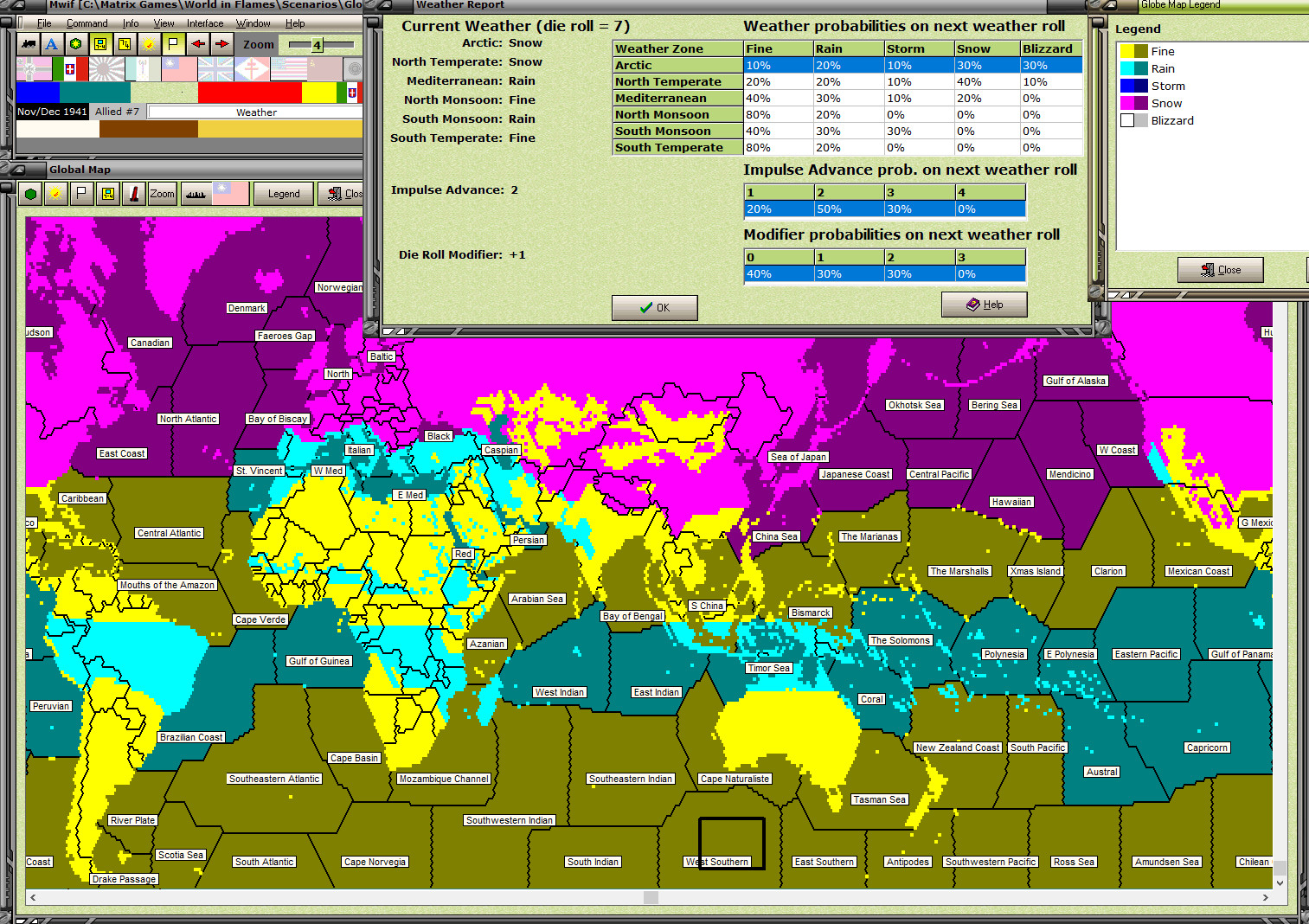Select the Italian flag in the country bar
Viewport: 1309px width, 924px height.
(70, 68)
